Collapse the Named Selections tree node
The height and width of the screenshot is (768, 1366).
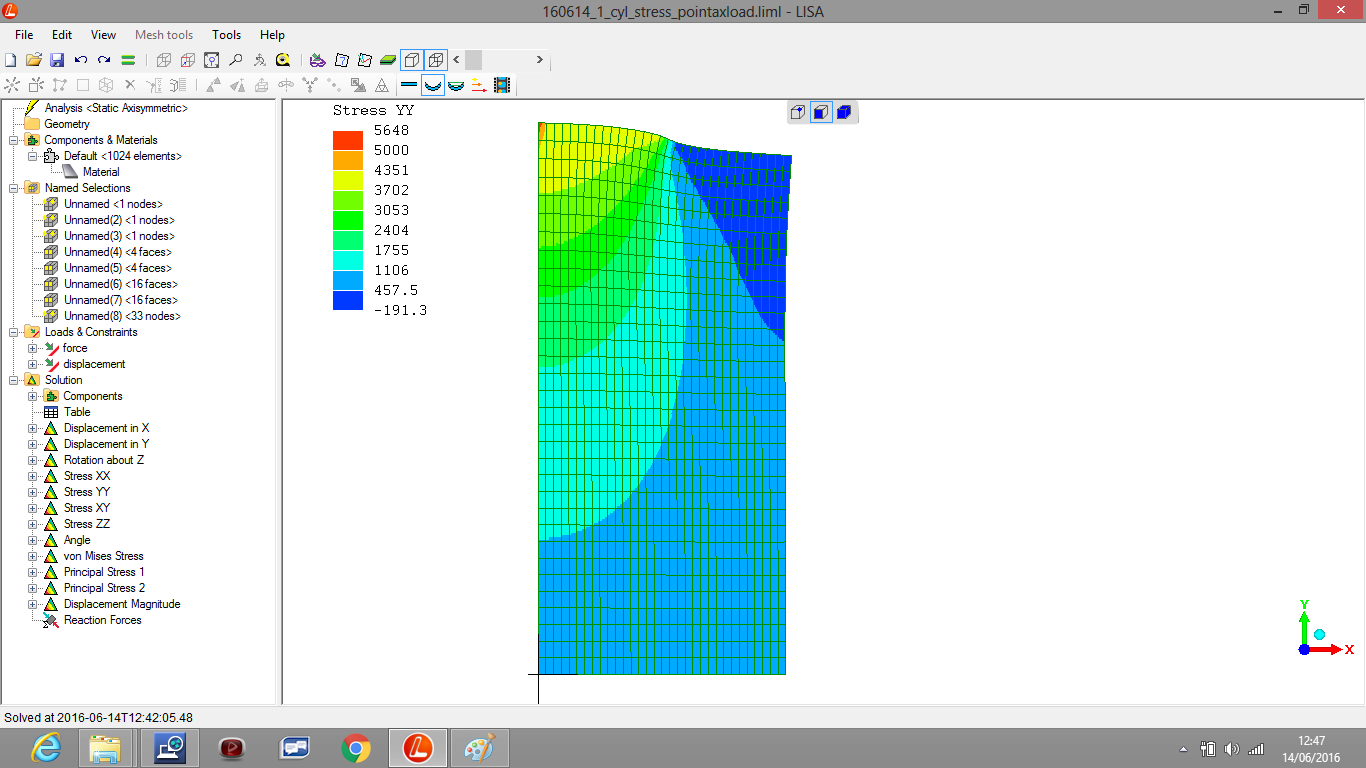14,188
